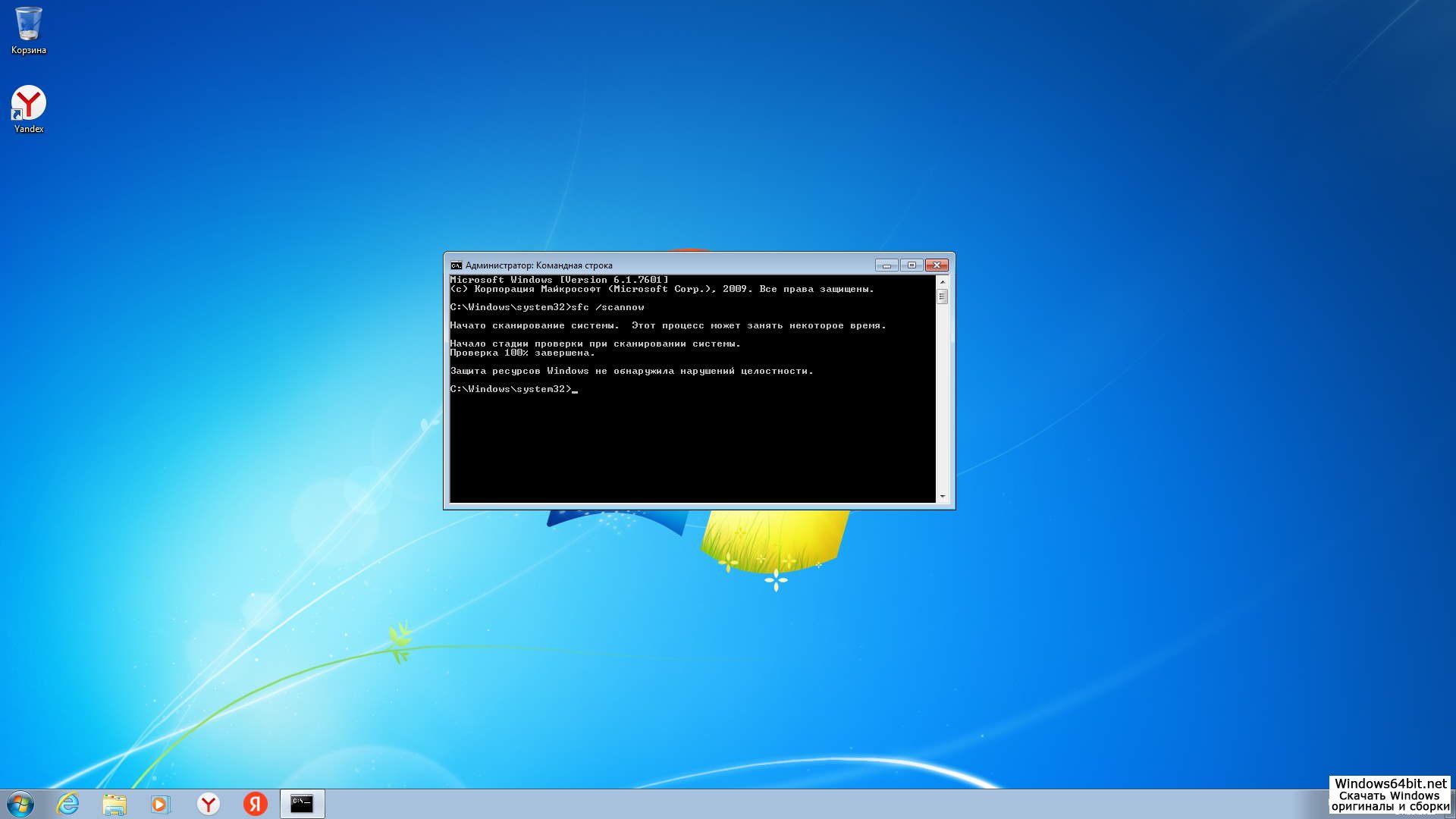
Task: Click the console scrollbar thumb
Action: tap(943, 297)
